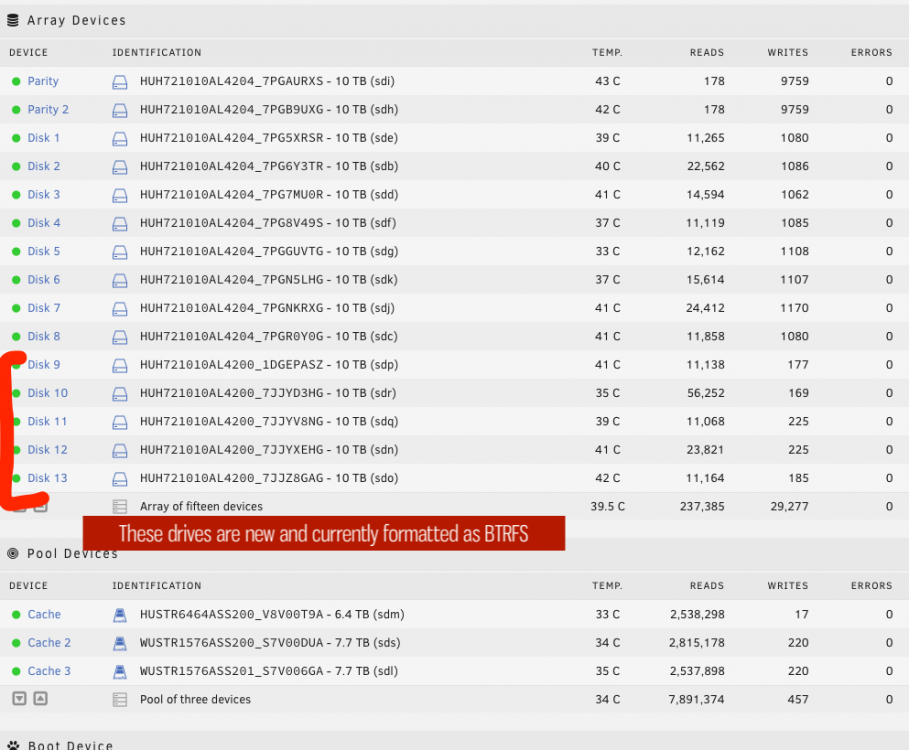Click the Disk 13 drive icon
Image resolution: width=909 pixels, height=750 pixels.
(119, 479)
